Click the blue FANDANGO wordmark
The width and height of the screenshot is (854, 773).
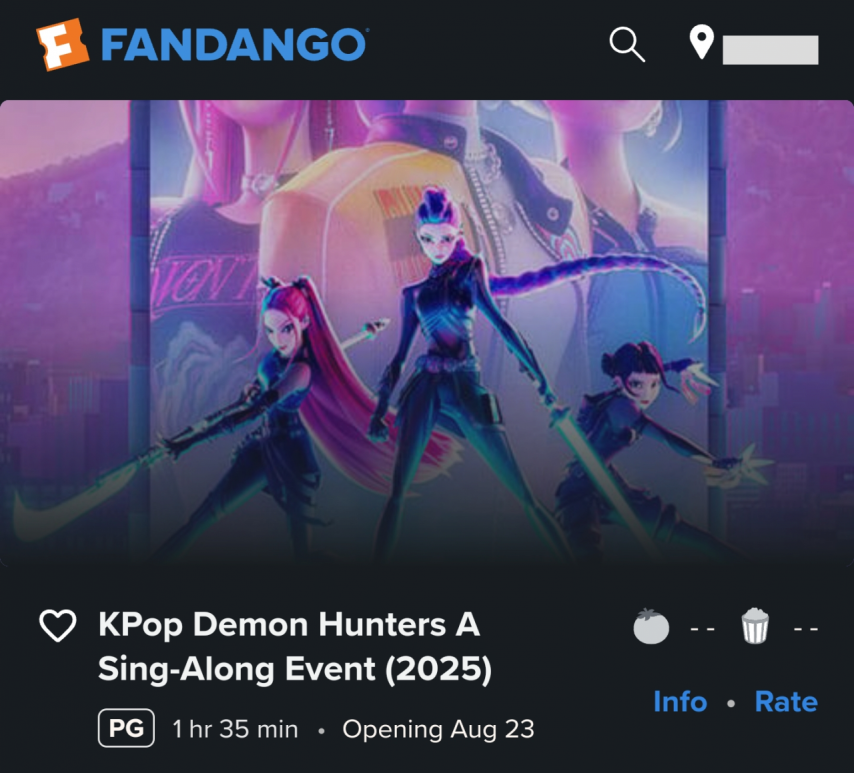point(234,45)
